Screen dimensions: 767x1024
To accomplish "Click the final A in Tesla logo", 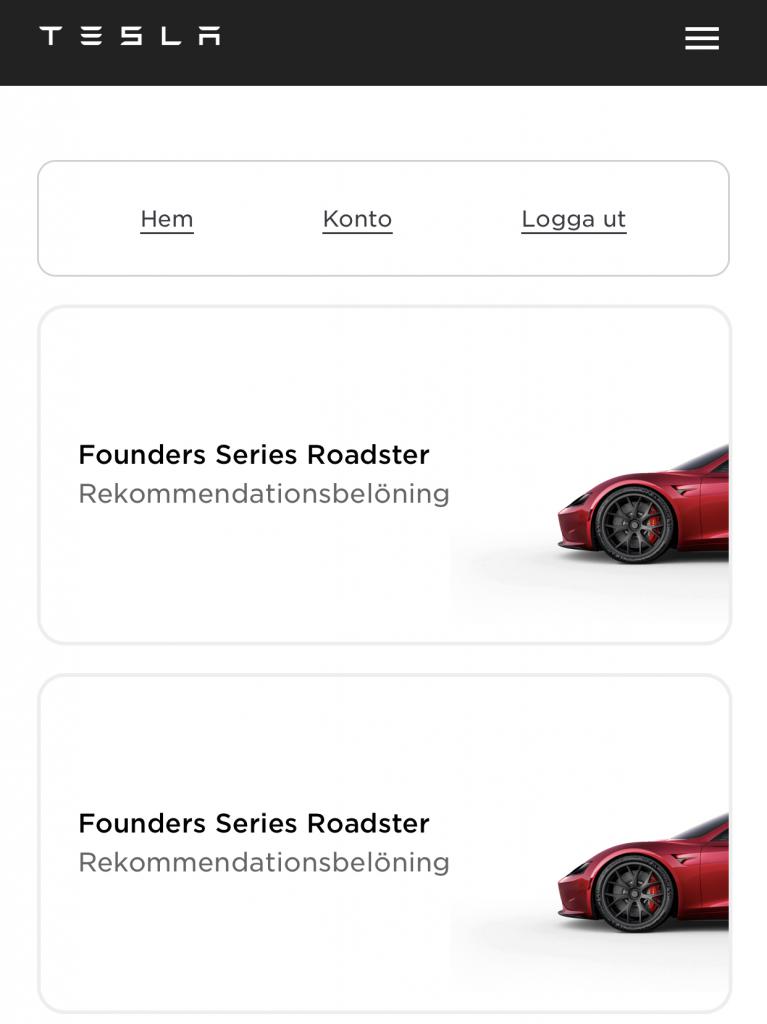I will coord(210,36).
